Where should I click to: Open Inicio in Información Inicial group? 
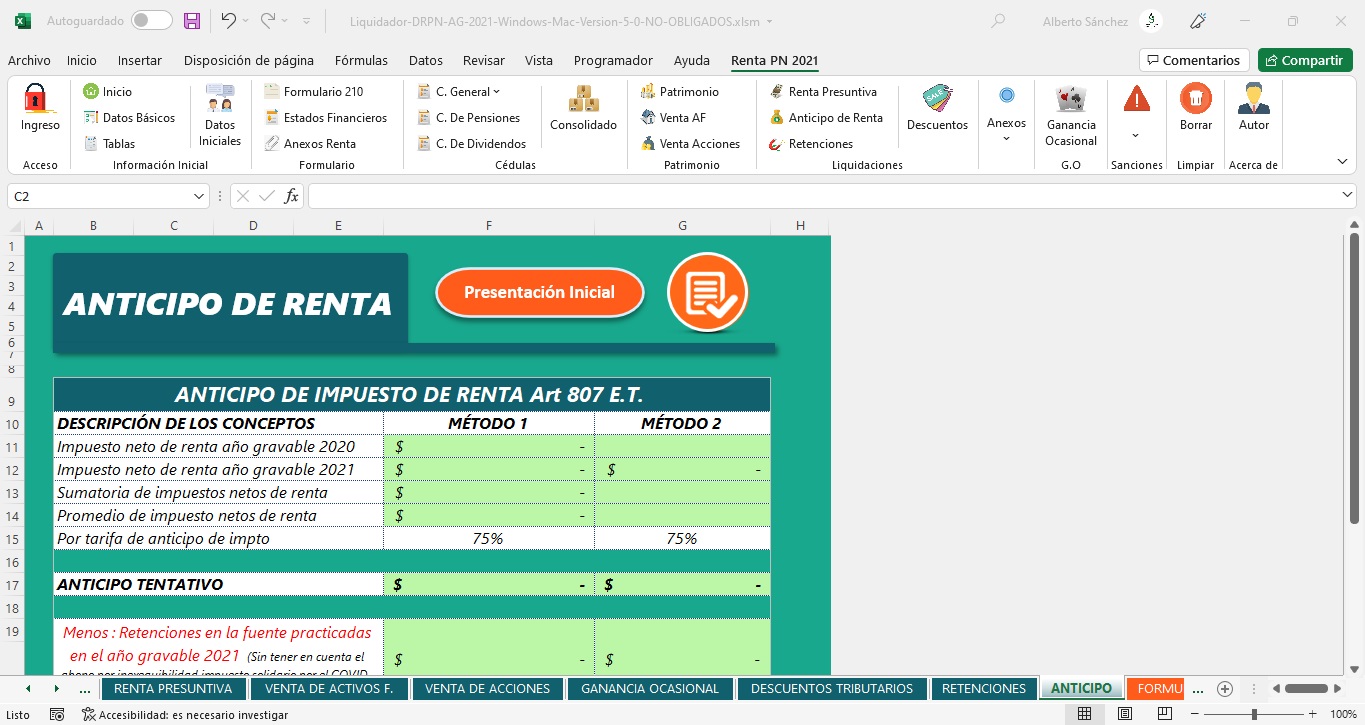point(107,91)
